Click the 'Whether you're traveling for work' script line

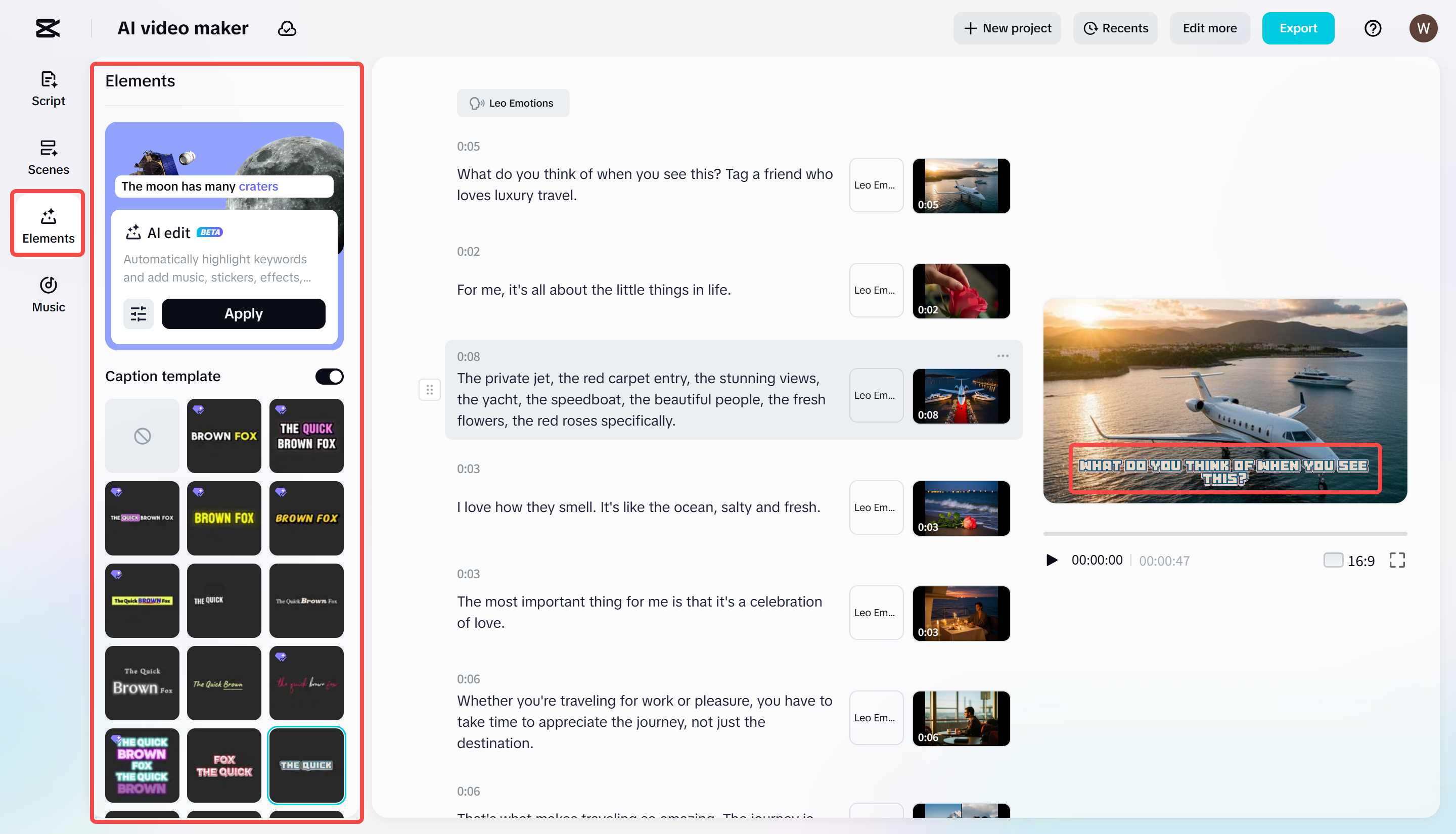tap(645, 722)
